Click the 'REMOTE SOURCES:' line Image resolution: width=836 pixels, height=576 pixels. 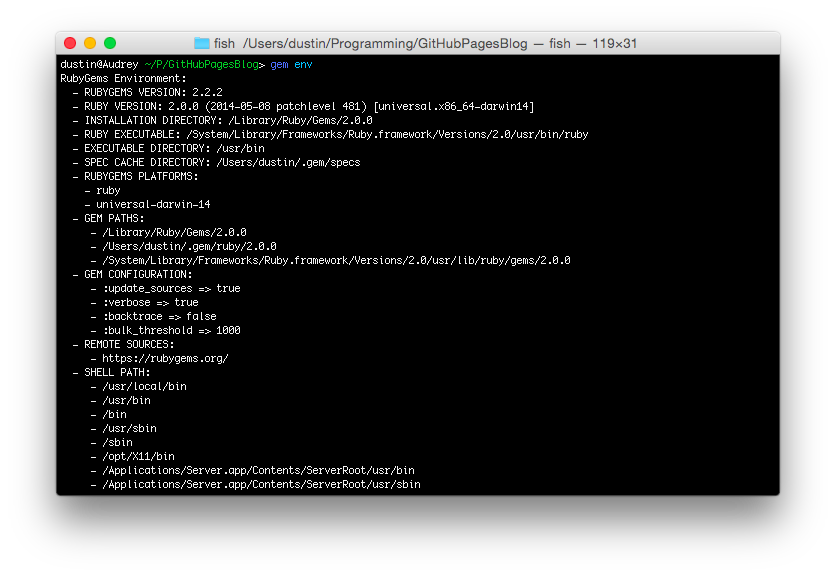tap(124, 344)
